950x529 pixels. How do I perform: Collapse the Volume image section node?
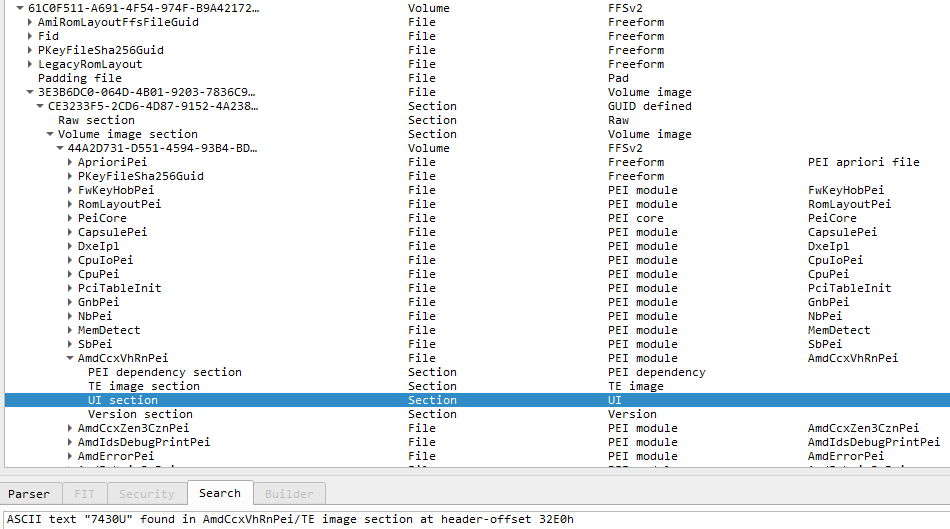50,134
